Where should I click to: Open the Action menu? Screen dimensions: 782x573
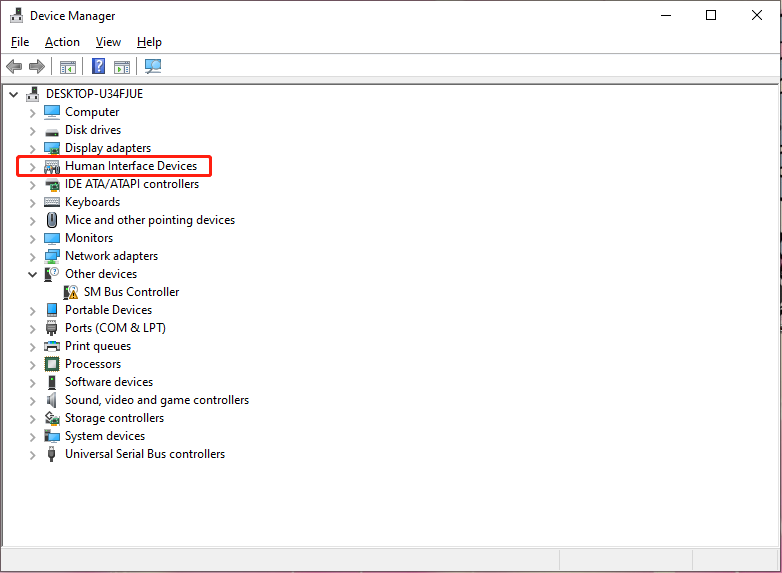[x=62, y=42]
